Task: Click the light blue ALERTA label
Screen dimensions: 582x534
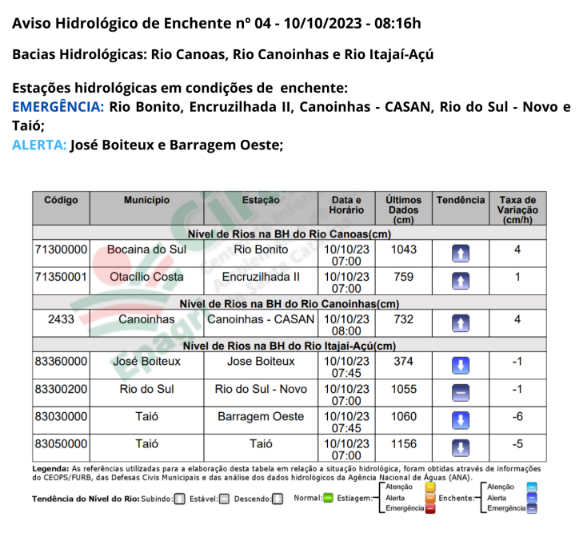Action: point(39,145)
